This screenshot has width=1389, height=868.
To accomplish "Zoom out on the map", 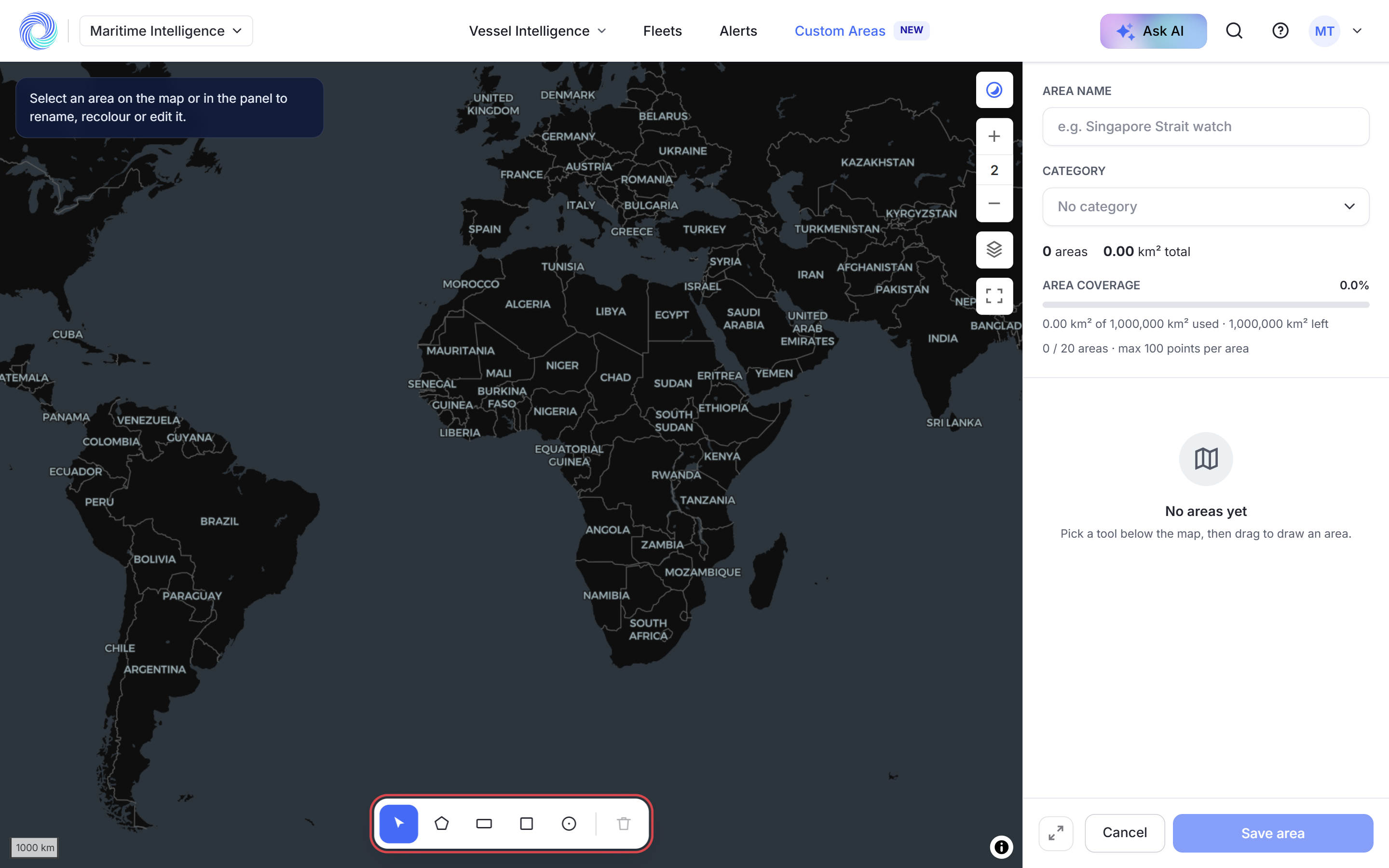I will (994, 203).
